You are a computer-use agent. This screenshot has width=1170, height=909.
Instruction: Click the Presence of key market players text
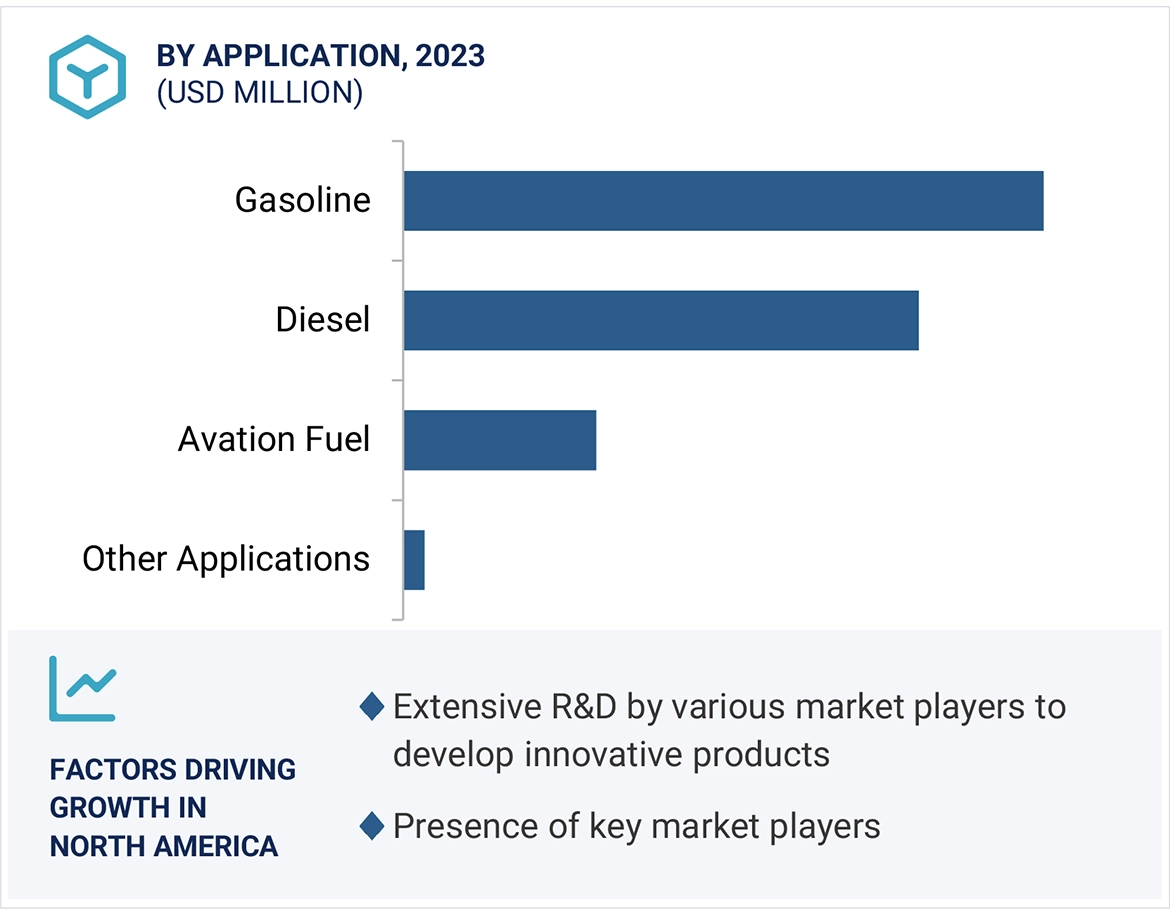[x=636, y=826]
